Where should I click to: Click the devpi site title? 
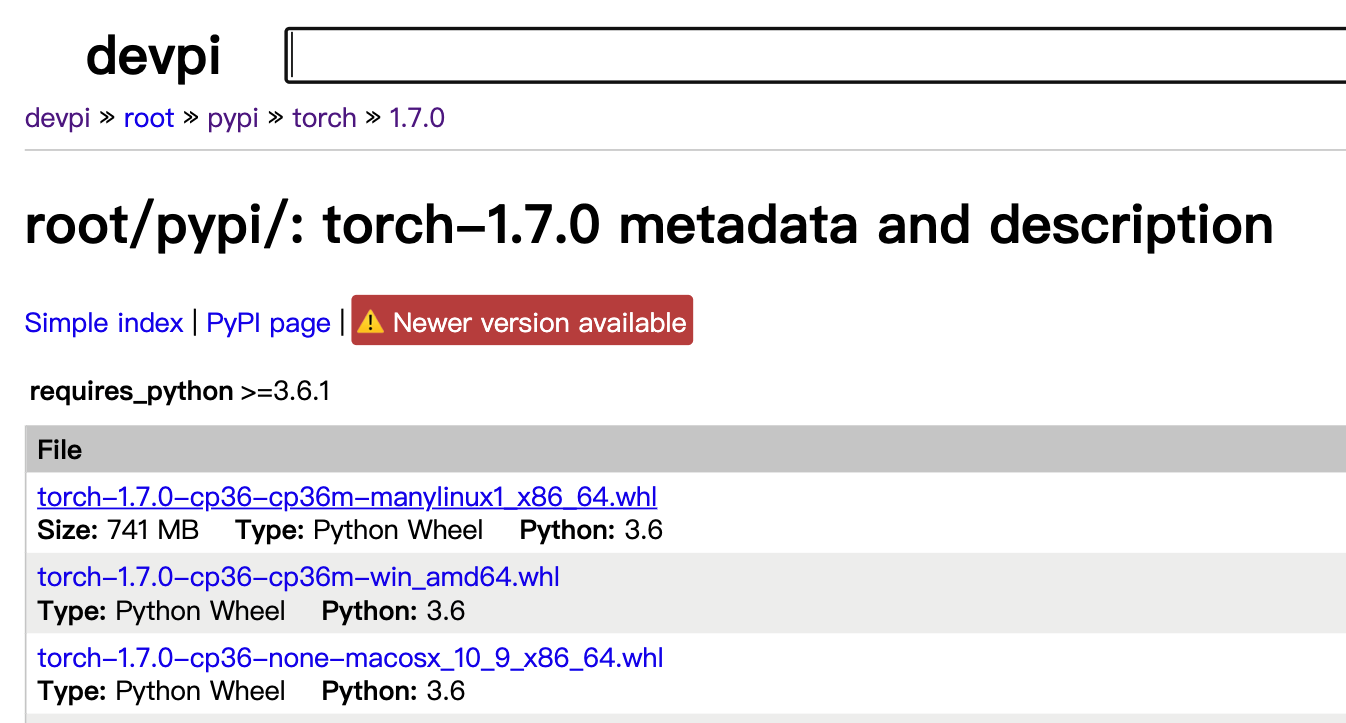pos(153,55)
